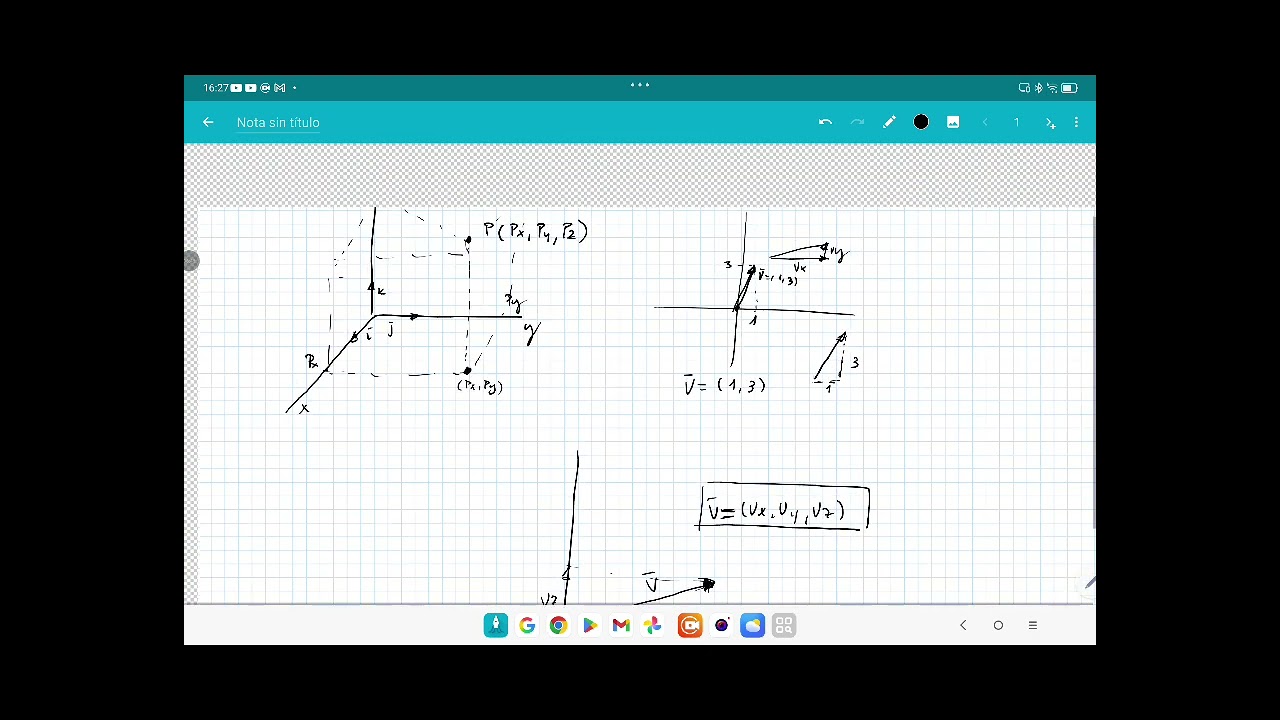Open the Play Store from dock
This screenshot has height=720, width=1280.
[590, 625]
